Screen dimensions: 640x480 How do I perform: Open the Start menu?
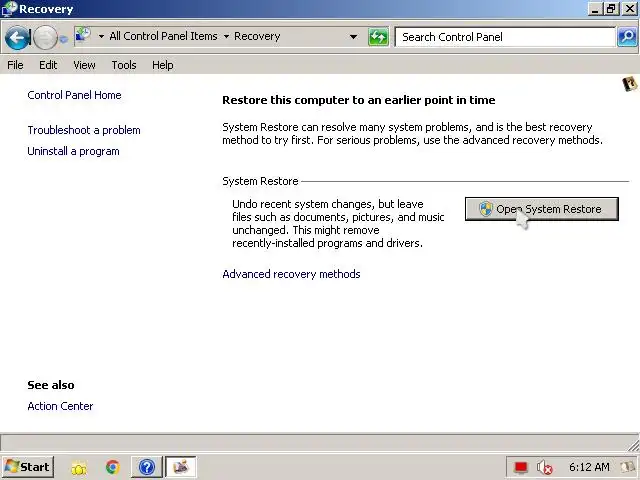(x=28, y=467)
